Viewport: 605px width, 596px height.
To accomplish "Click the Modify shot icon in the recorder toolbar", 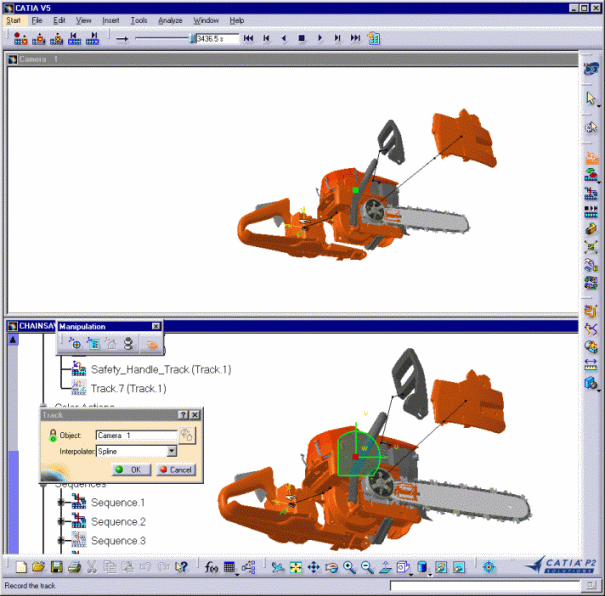I will [x=39, y=38].
